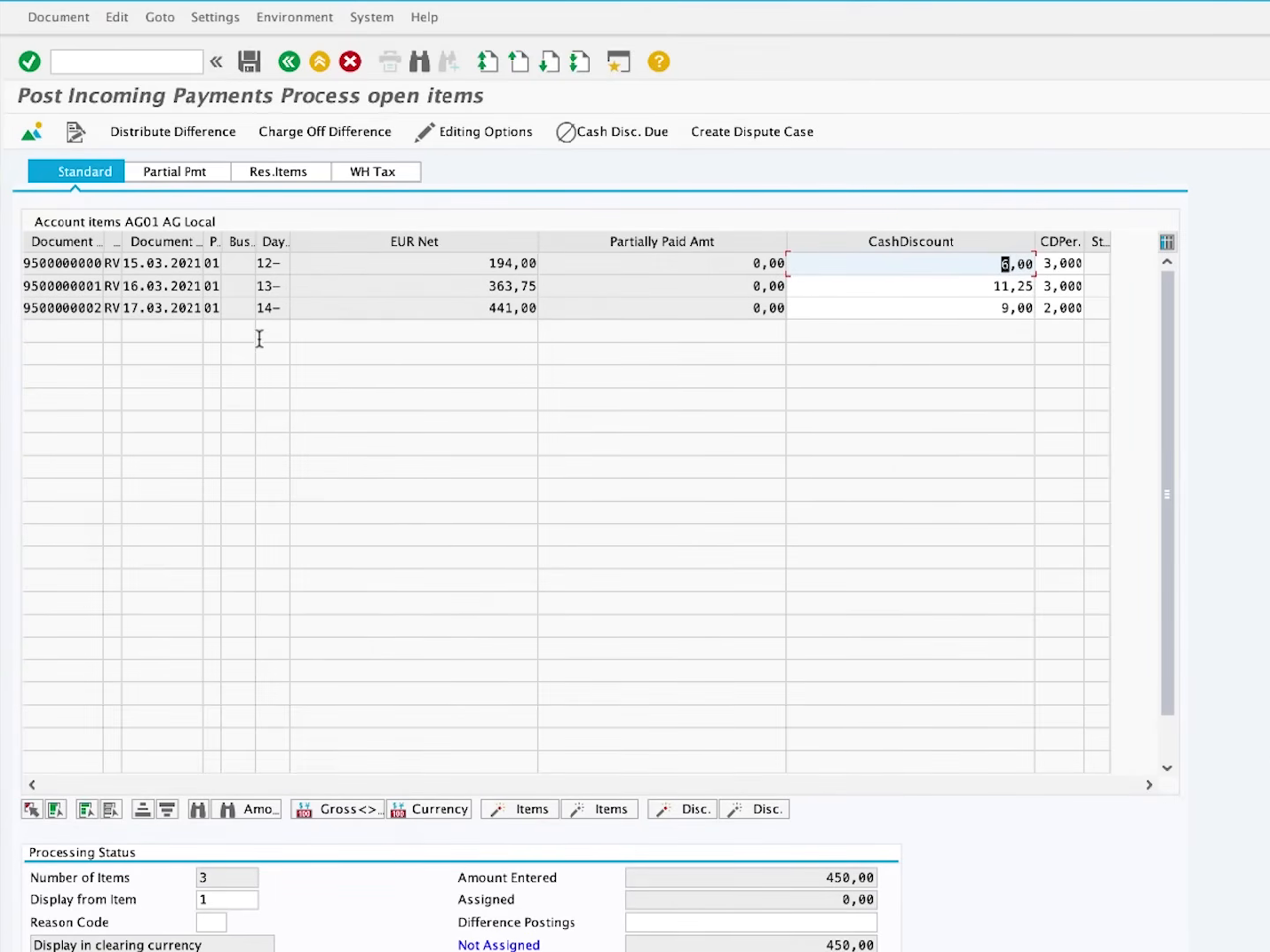The height and width of the screenshot is (952, 1270).
Task: Click the green Enter checkmark icon
Action: [x=30, y=61]
